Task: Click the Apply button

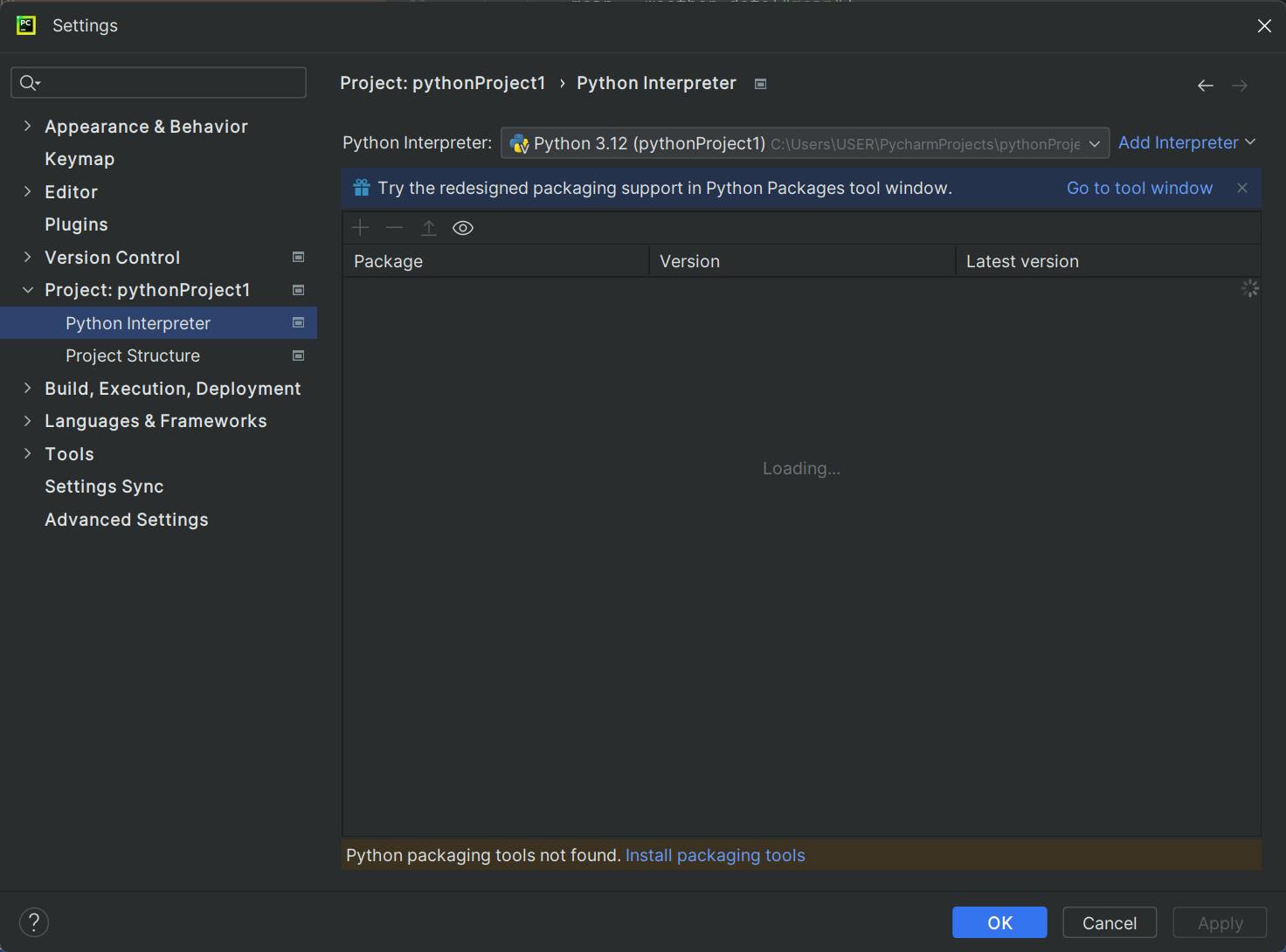Action: pyautogui.click(x=1220, y=923)
